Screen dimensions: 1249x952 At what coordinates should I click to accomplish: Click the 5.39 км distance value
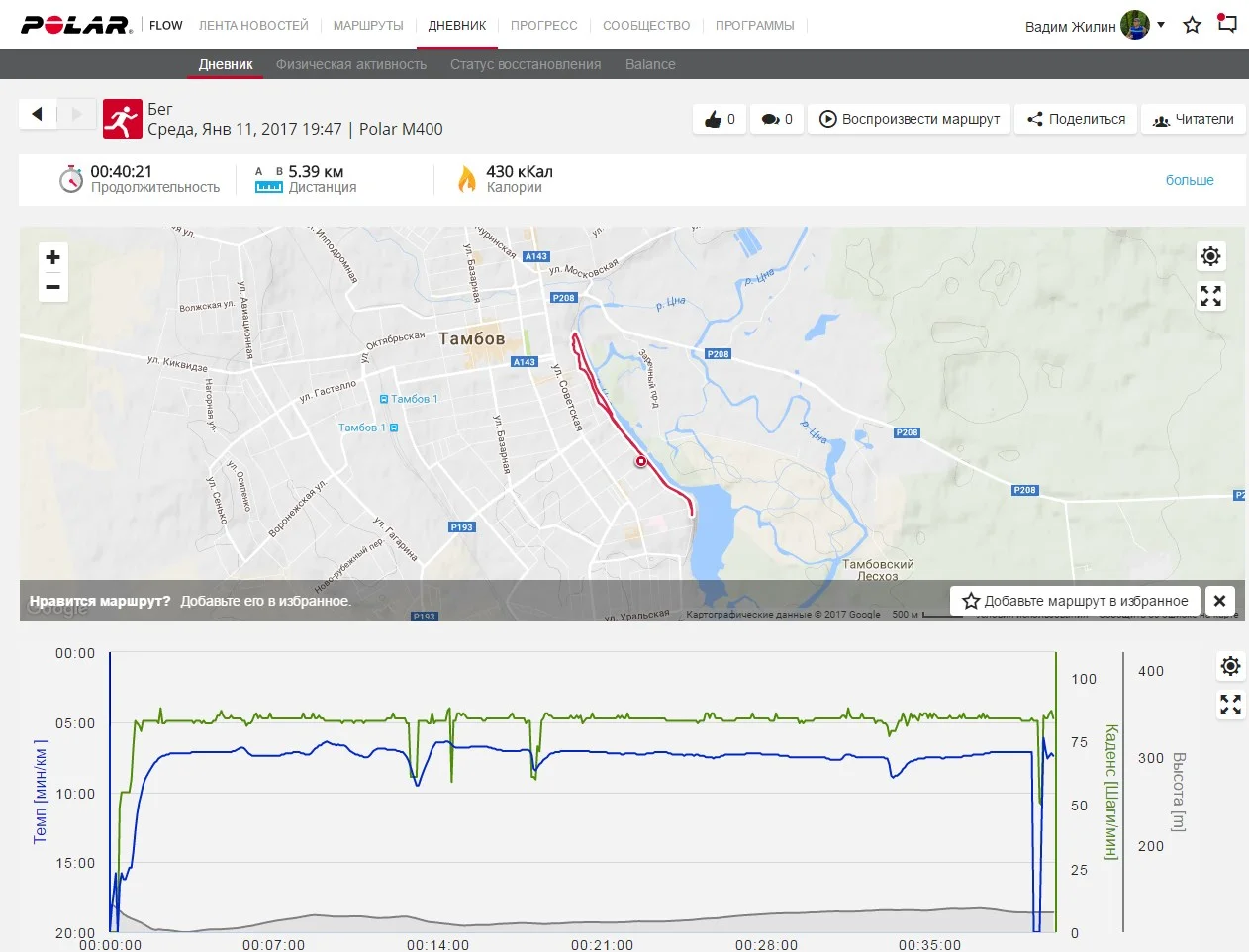[316, 171]
